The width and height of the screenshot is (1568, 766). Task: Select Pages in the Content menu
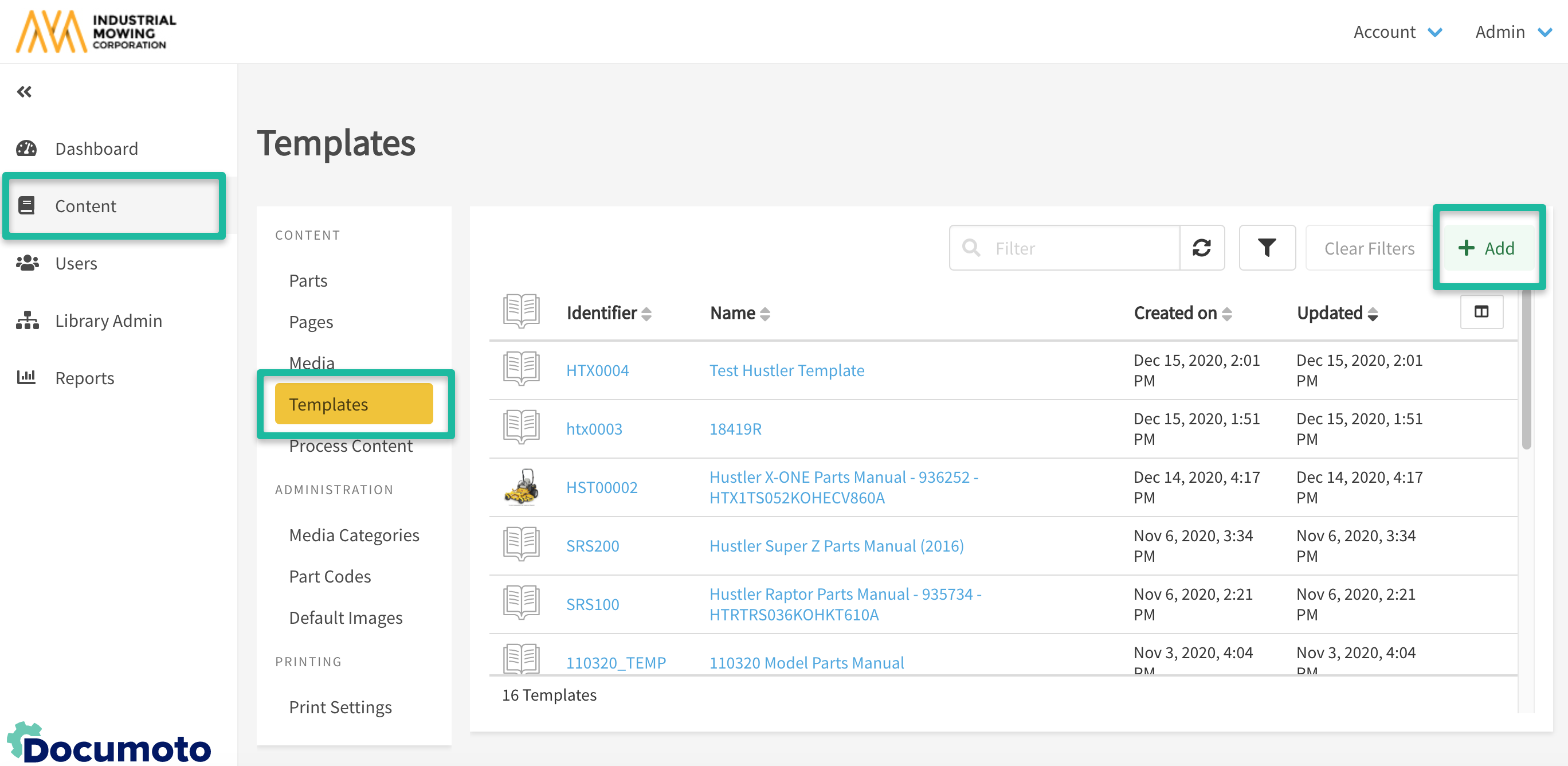311,322
